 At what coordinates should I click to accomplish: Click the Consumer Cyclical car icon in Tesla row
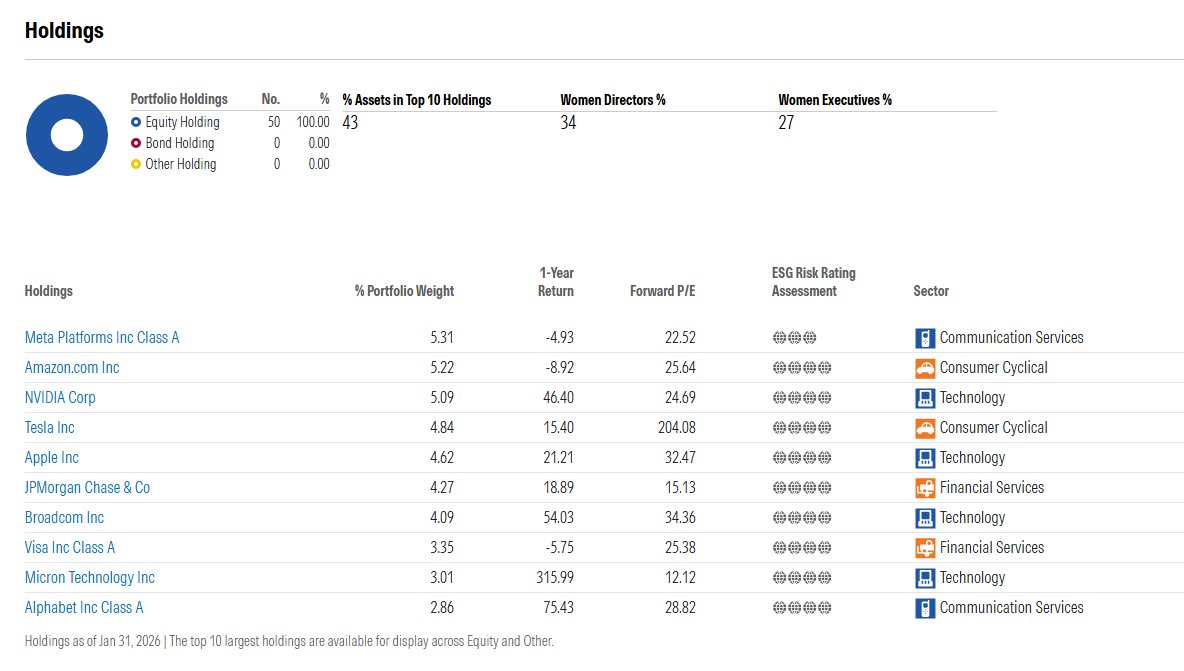click(x=925, y=428)
